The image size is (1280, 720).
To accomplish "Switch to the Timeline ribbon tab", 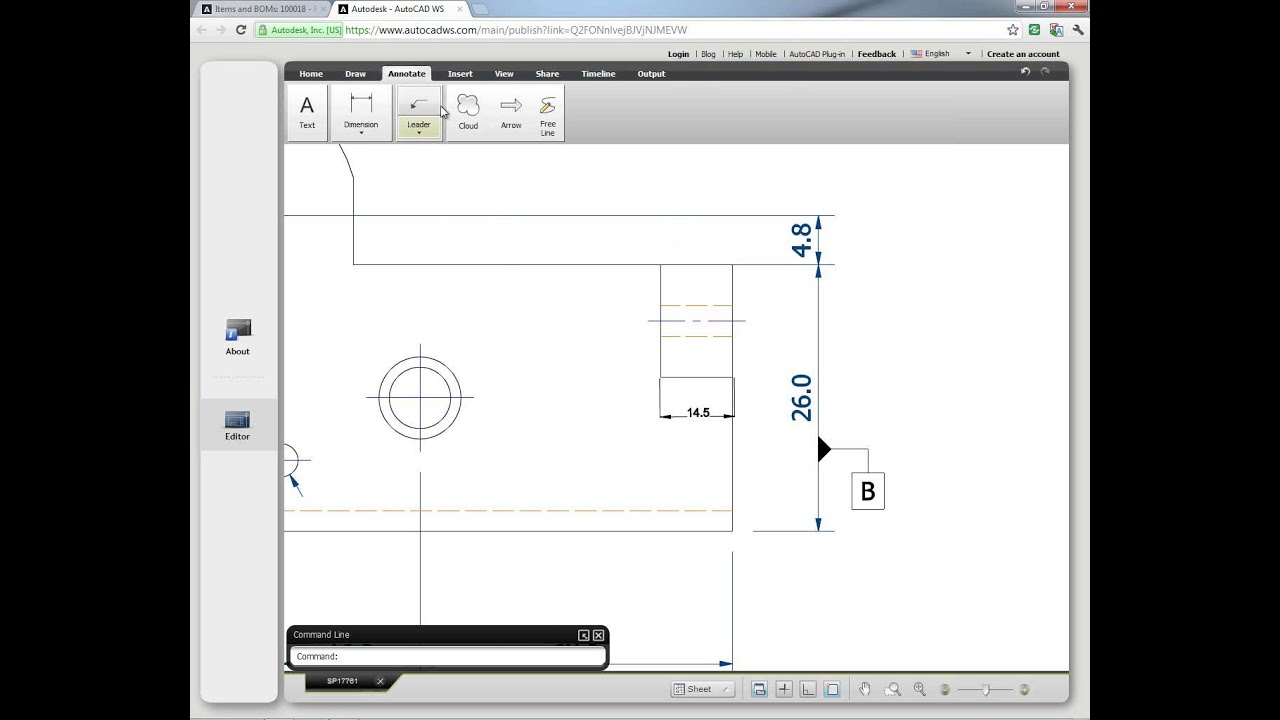I will point(598,74).
